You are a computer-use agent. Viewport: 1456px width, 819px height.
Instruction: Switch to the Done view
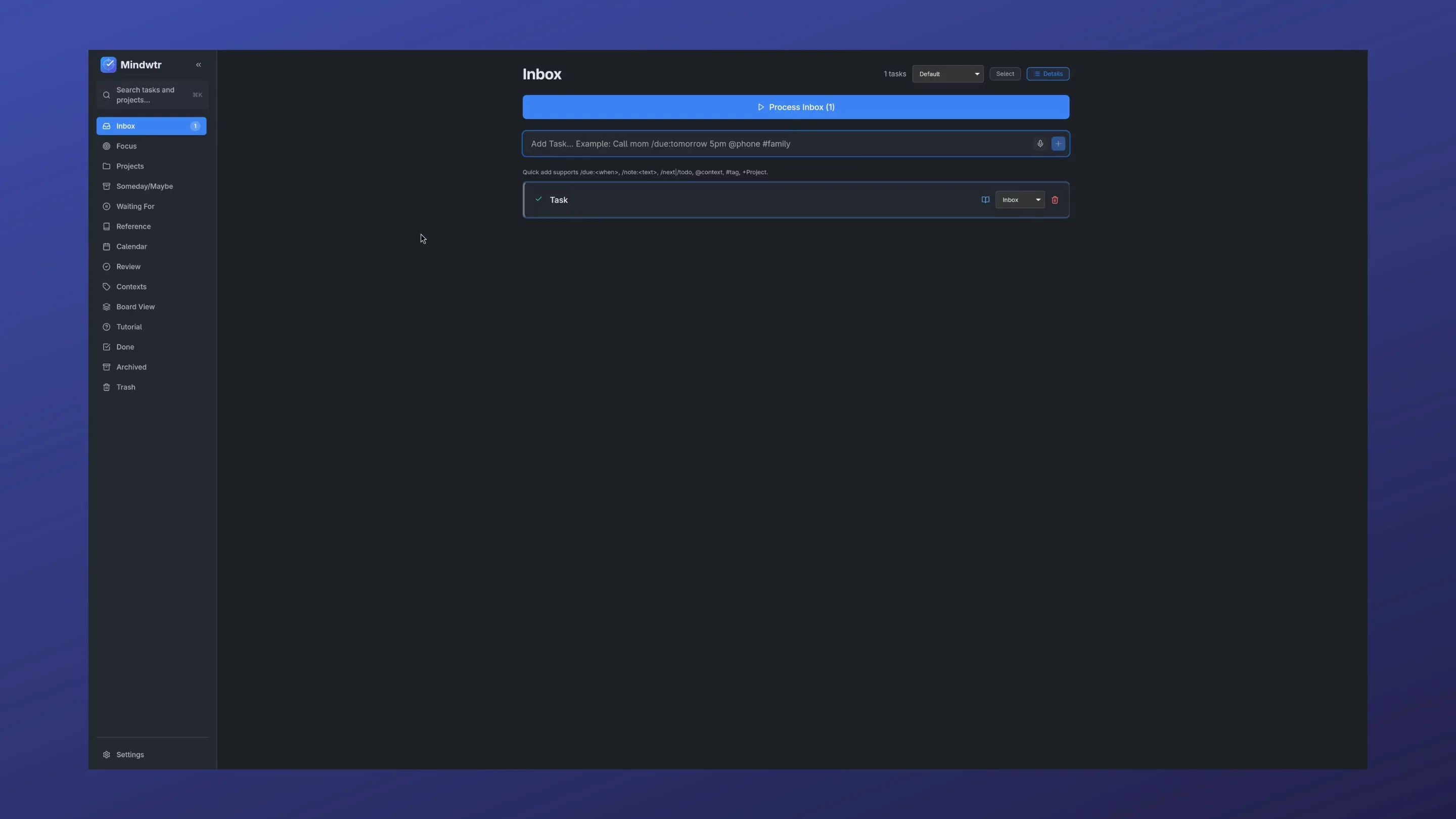pos(125,346)
